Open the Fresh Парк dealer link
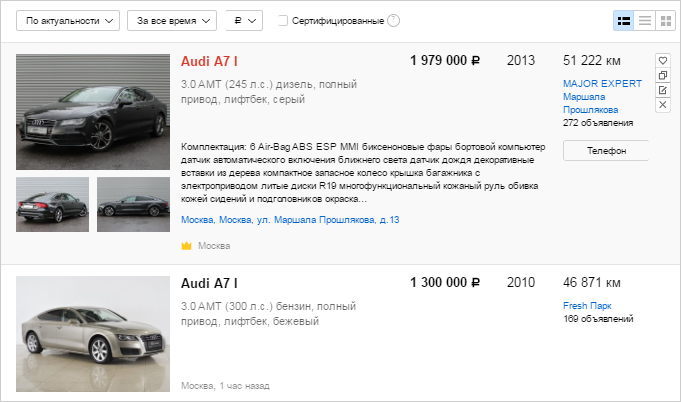 click(x=587, y=305)
